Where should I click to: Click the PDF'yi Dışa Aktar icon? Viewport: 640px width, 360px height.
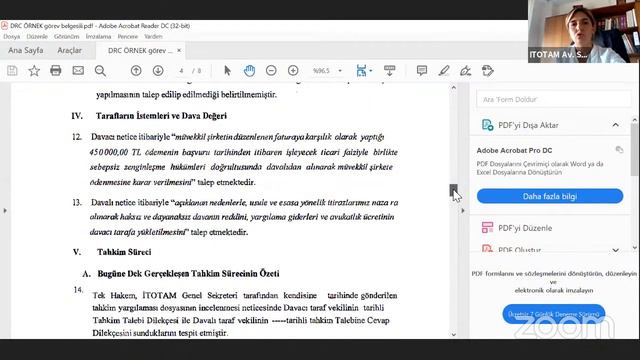[x=487, y=125]
